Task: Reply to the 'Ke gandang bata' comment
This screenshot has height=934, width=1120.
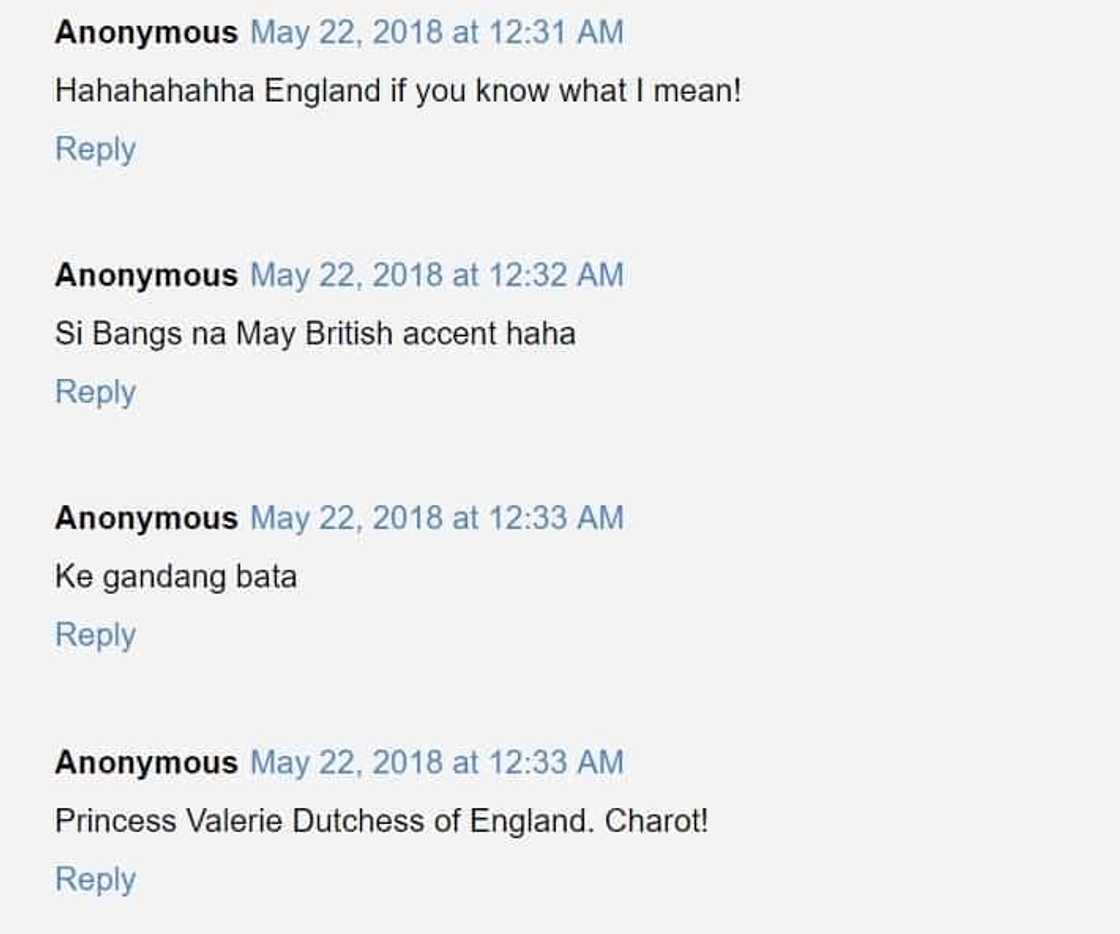Action: point(94,634)
